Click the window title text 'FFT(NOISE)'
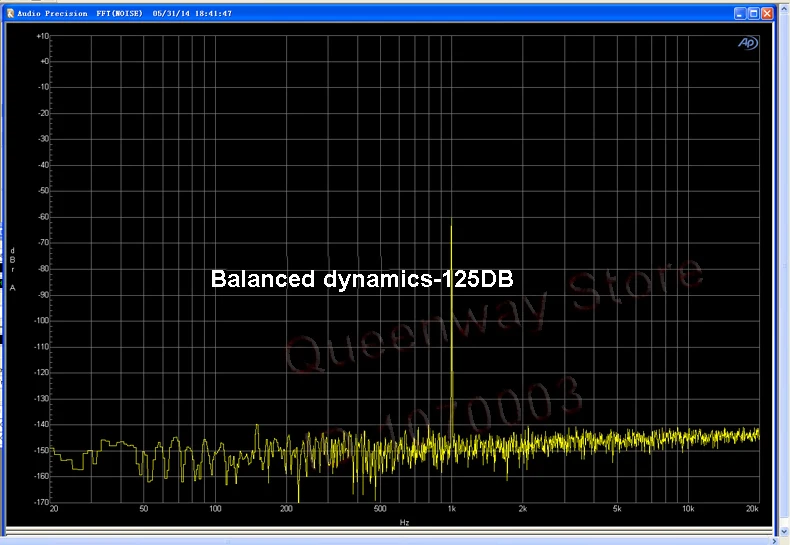The height and width of the screenshot is (545, 790). click(119, 14)
